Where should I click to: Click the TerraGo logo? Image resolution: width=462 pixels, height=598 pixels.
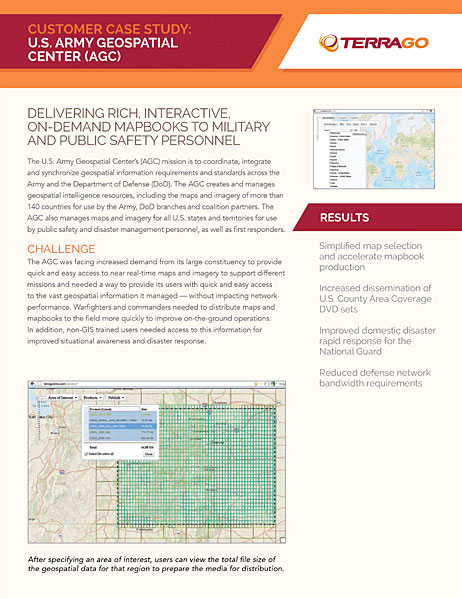(373, 43)
